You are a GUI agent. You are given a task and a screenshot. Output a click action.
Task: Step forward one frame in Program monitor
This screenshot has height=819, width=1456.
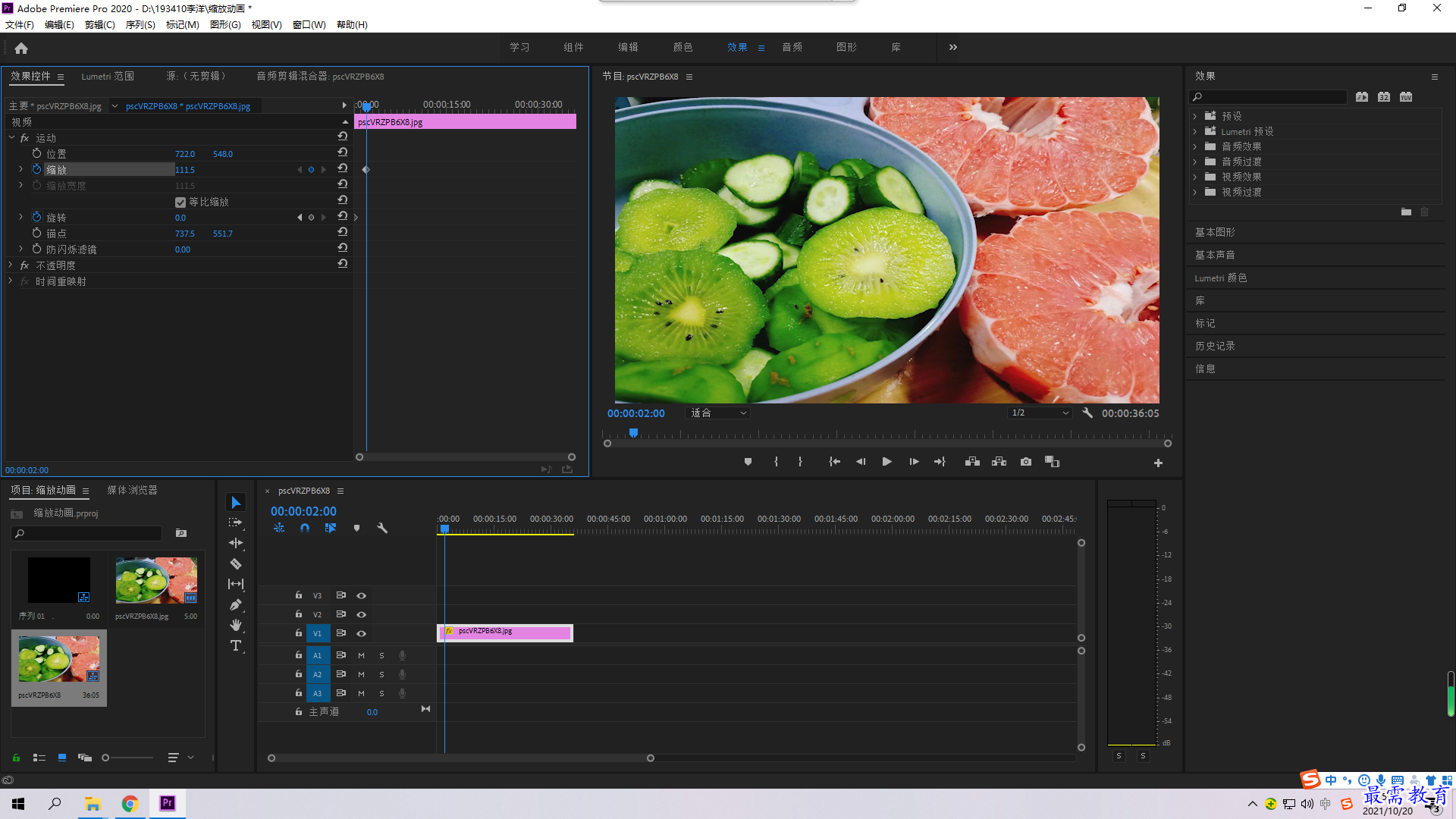tap(914, 462)
